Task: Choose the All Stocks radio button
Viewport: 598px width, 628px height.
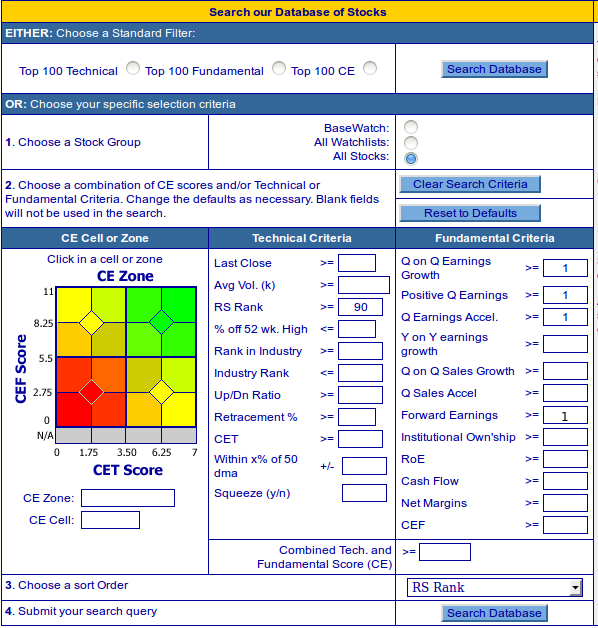Action: [x=411, y=159]
